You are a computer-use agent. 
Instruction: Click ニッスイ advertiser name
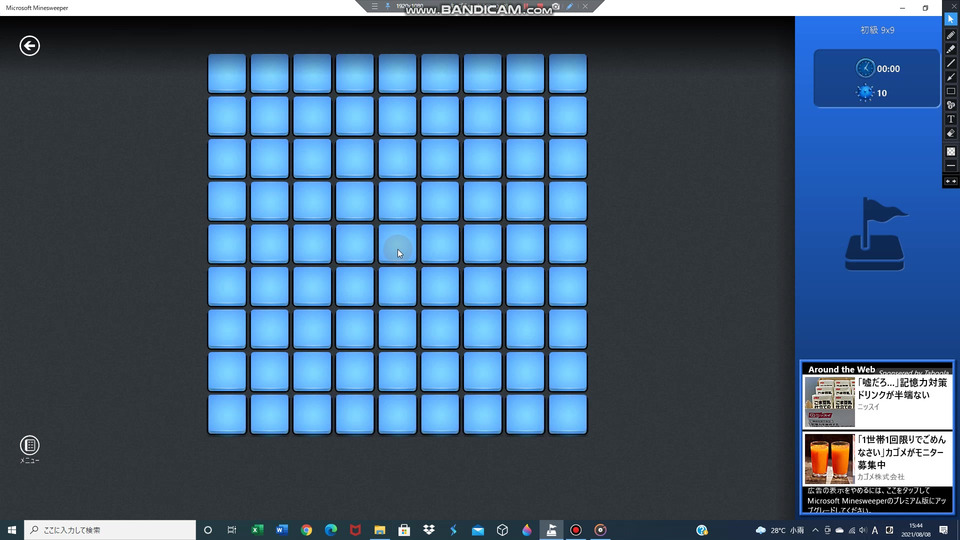tap(868, 407)
